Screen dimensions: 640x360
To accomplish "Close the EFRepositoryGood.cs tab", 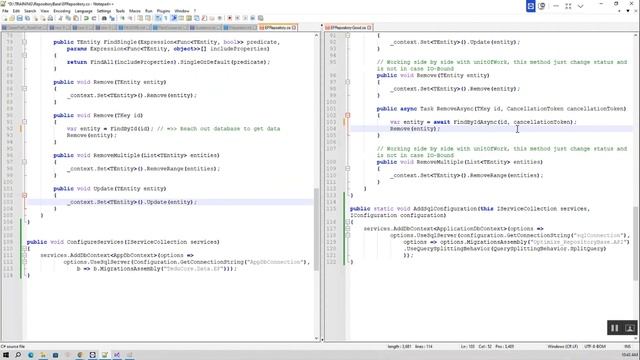I will [x=369, y=28].
